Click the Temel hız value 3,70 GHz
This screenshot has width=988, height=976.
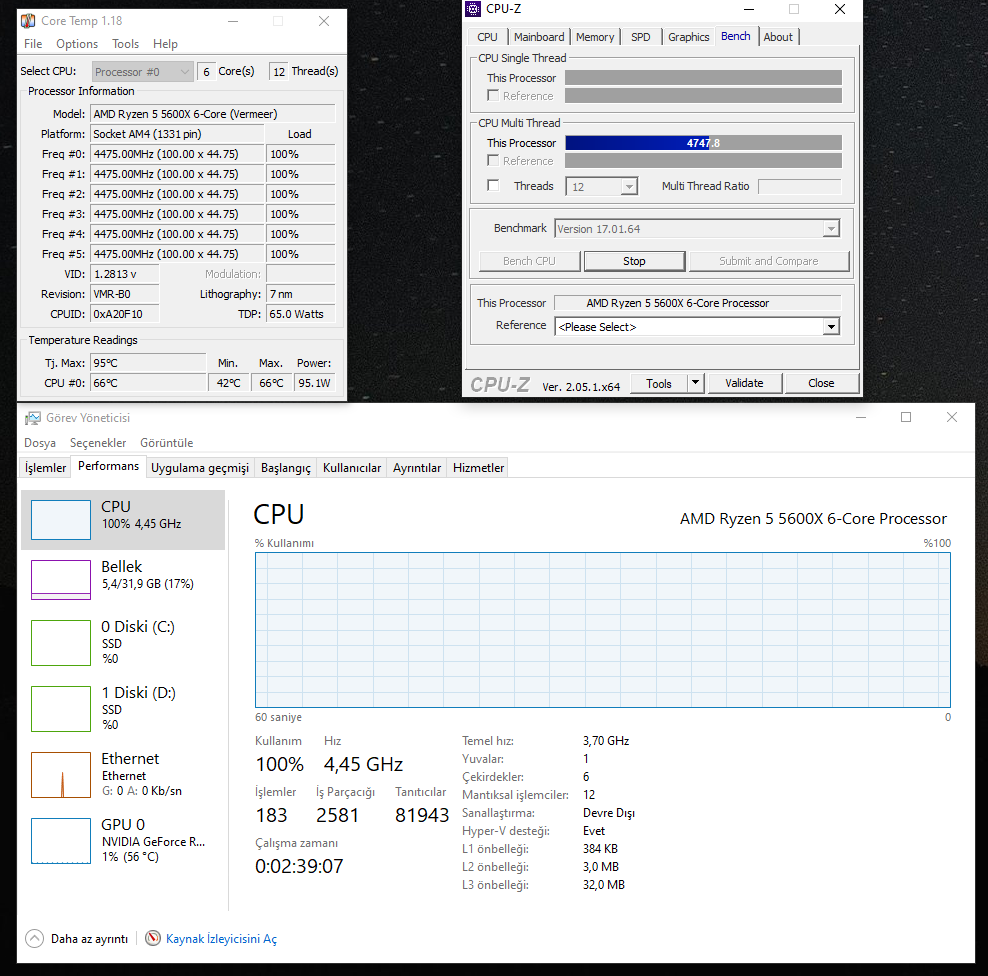click(x=606, y=740)
